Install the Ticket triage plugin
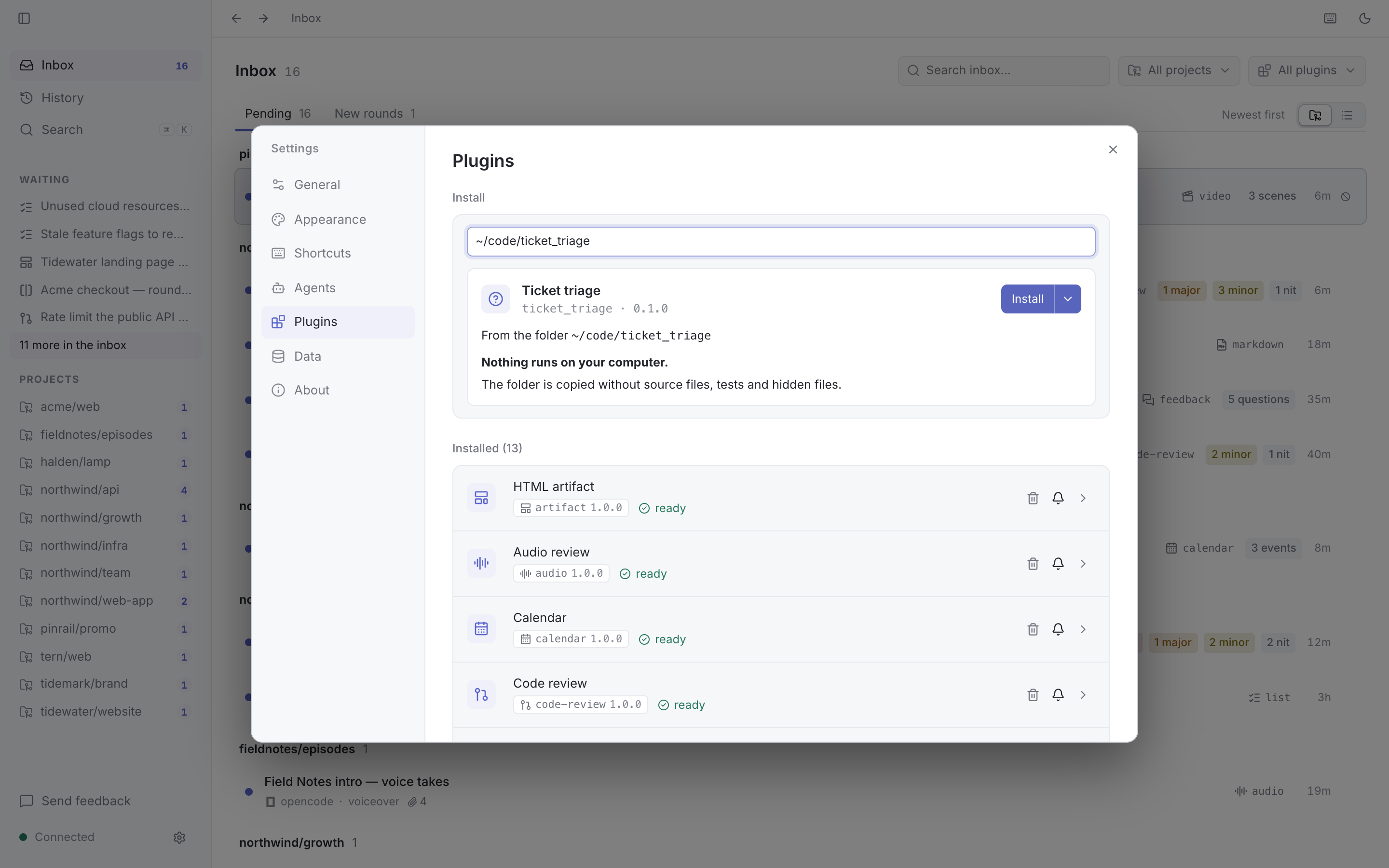Image resolution: width=1389 pixels, height=868 pixels. click(x=1027, y=299)
